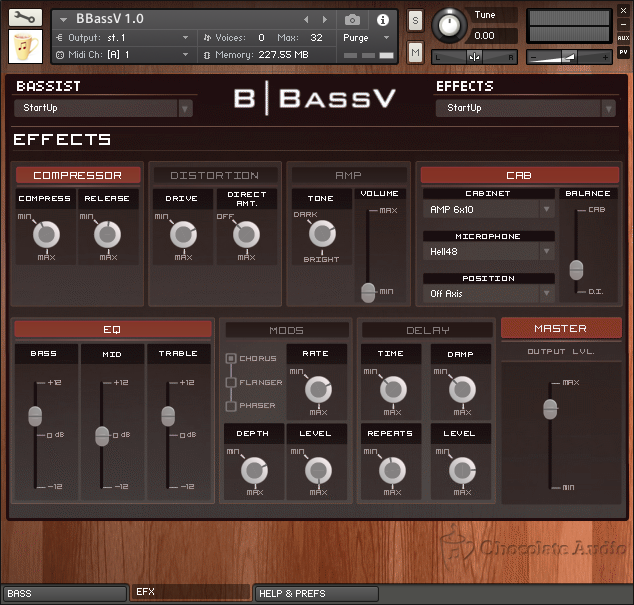634x605 pixels.
Task: Solo the instrument with S button
Action: point(415,20)
